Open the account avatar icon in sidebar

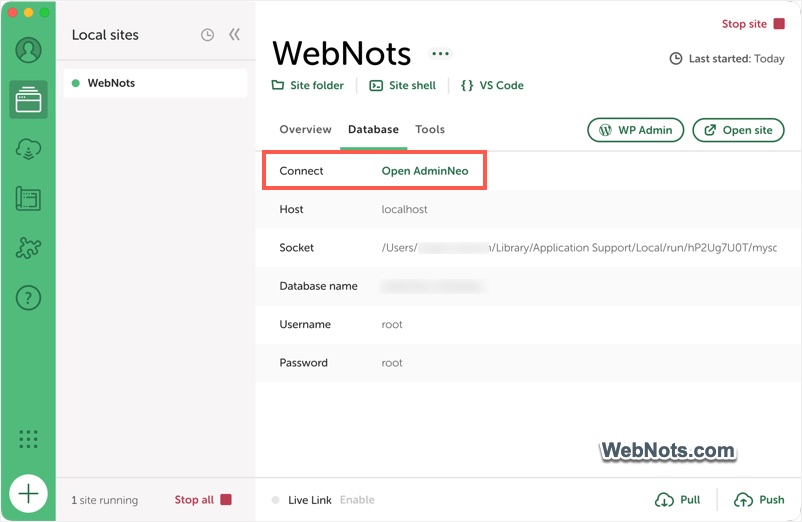pyautogui.click(x=28, y=50)
